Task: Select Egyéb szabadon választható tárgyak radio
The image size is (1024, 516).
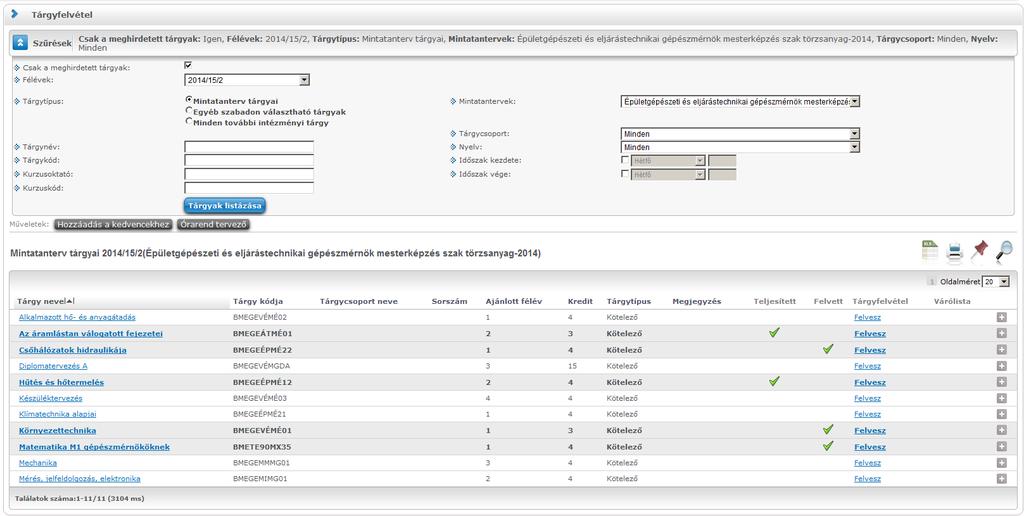Action: tap(189, 111)
